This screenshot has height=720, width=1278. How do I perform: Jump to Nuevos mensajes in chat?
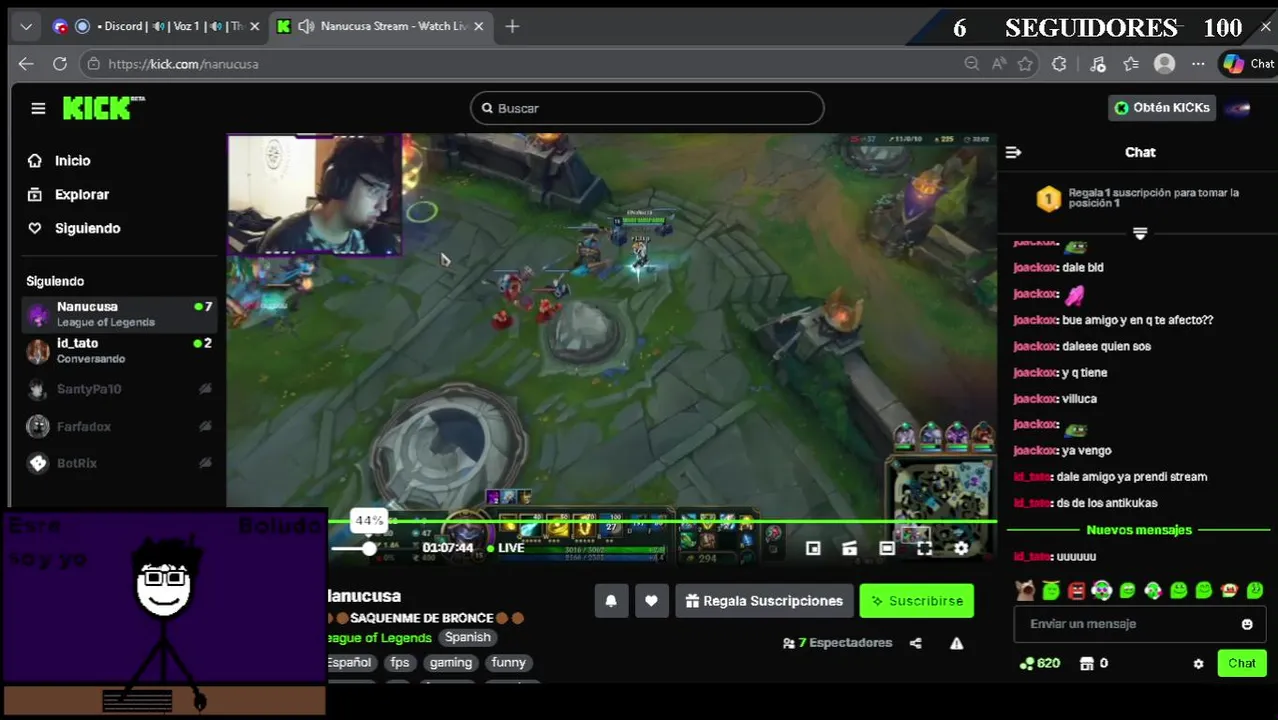[1139, 530]
